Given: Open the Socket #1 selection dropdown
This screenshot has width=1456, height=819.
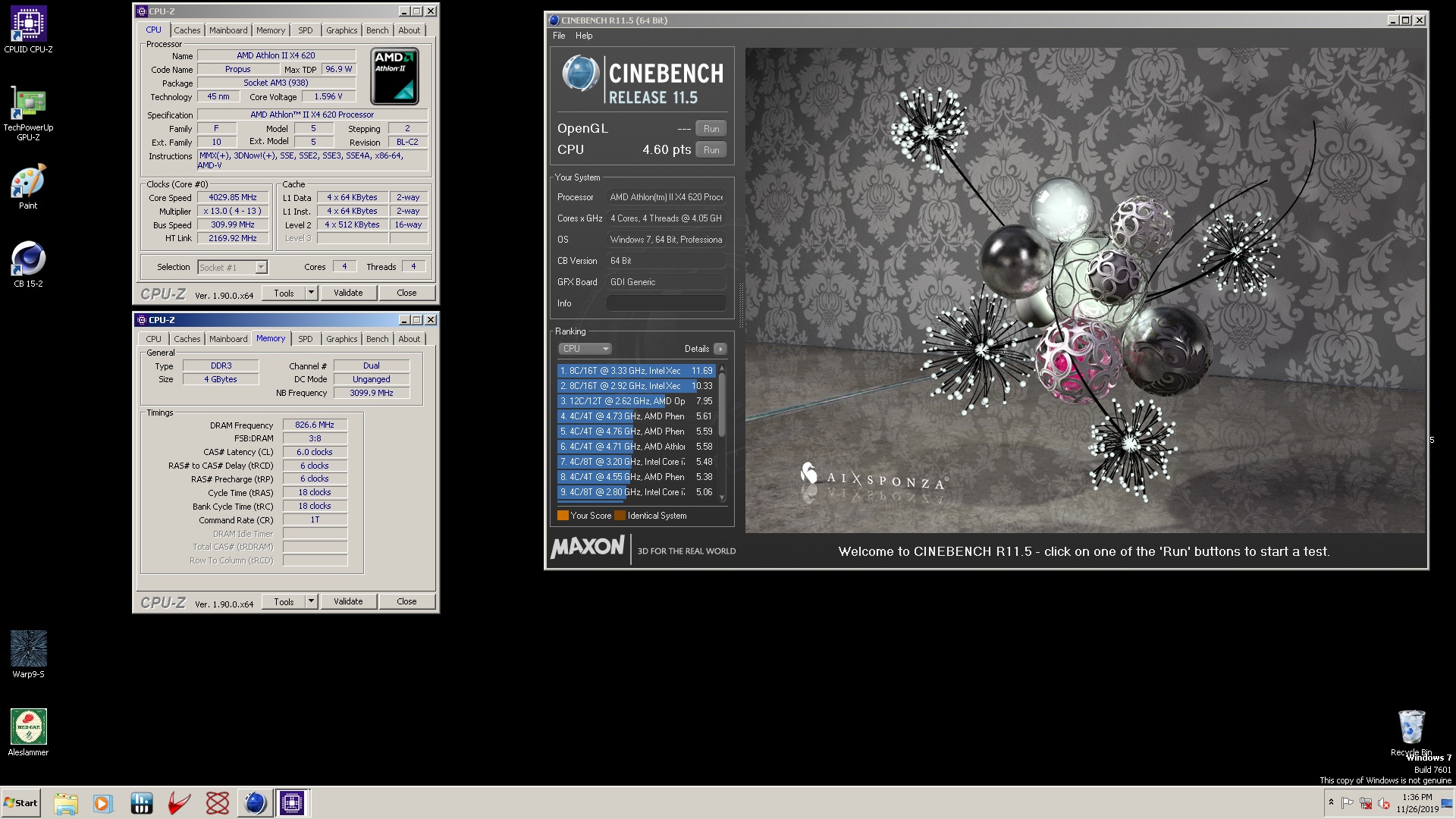Looking at the screenshot, I should click(232, 268).
